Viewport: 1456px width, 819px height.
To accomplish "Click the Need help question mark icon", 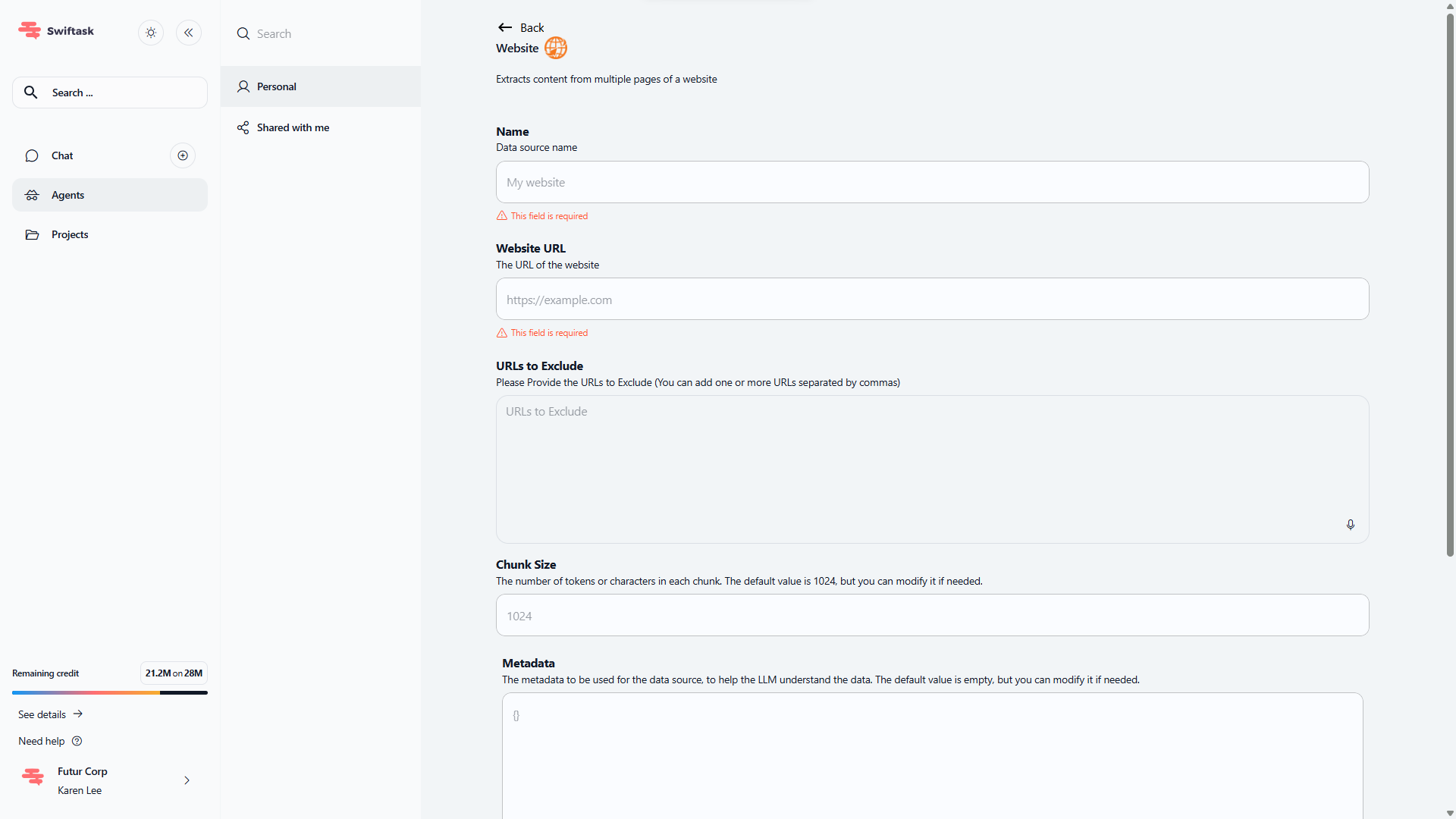I will pyautogui.click(x=77, y=741).
